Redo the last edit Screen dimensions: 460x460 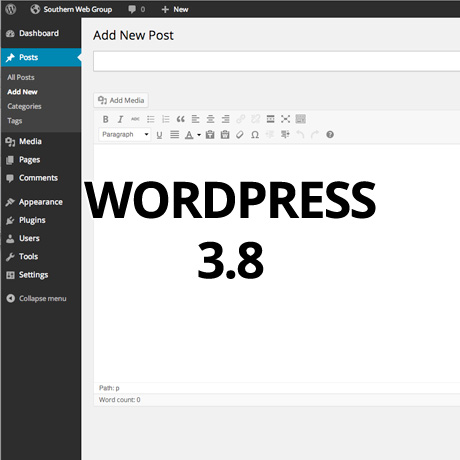(x=315, y=135)
